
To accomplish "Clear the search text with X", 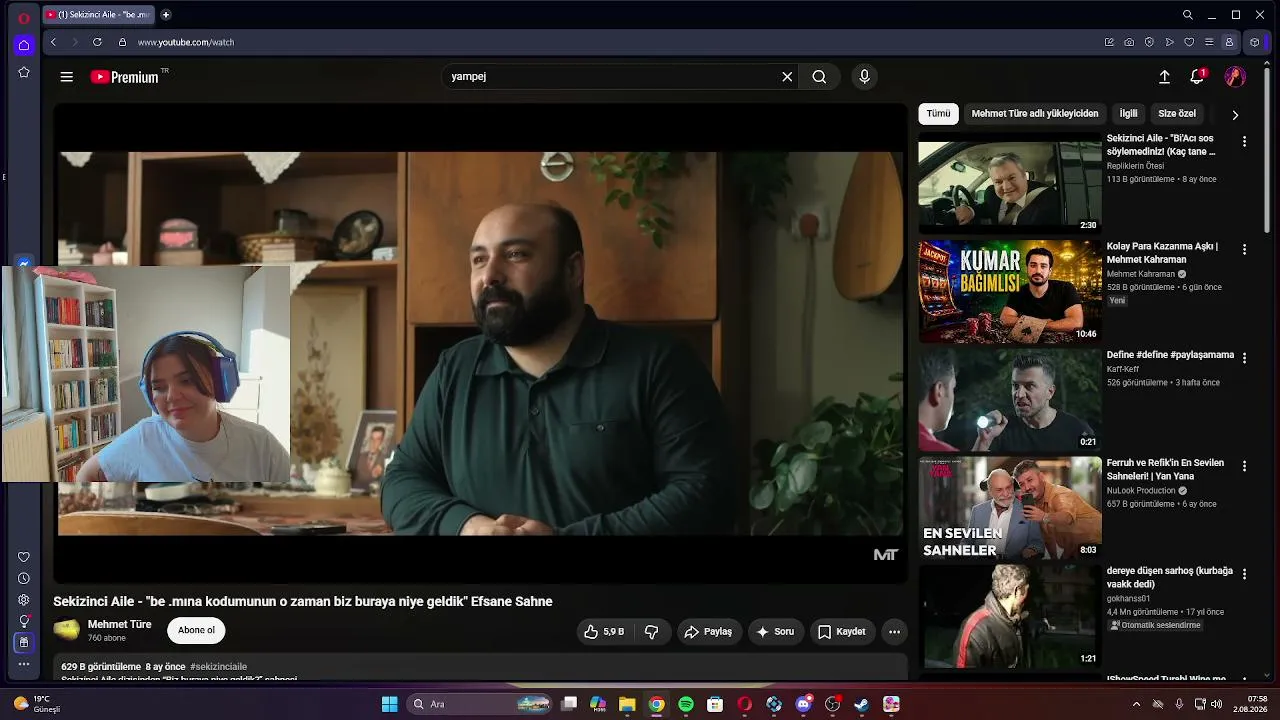I will [787, 77].
